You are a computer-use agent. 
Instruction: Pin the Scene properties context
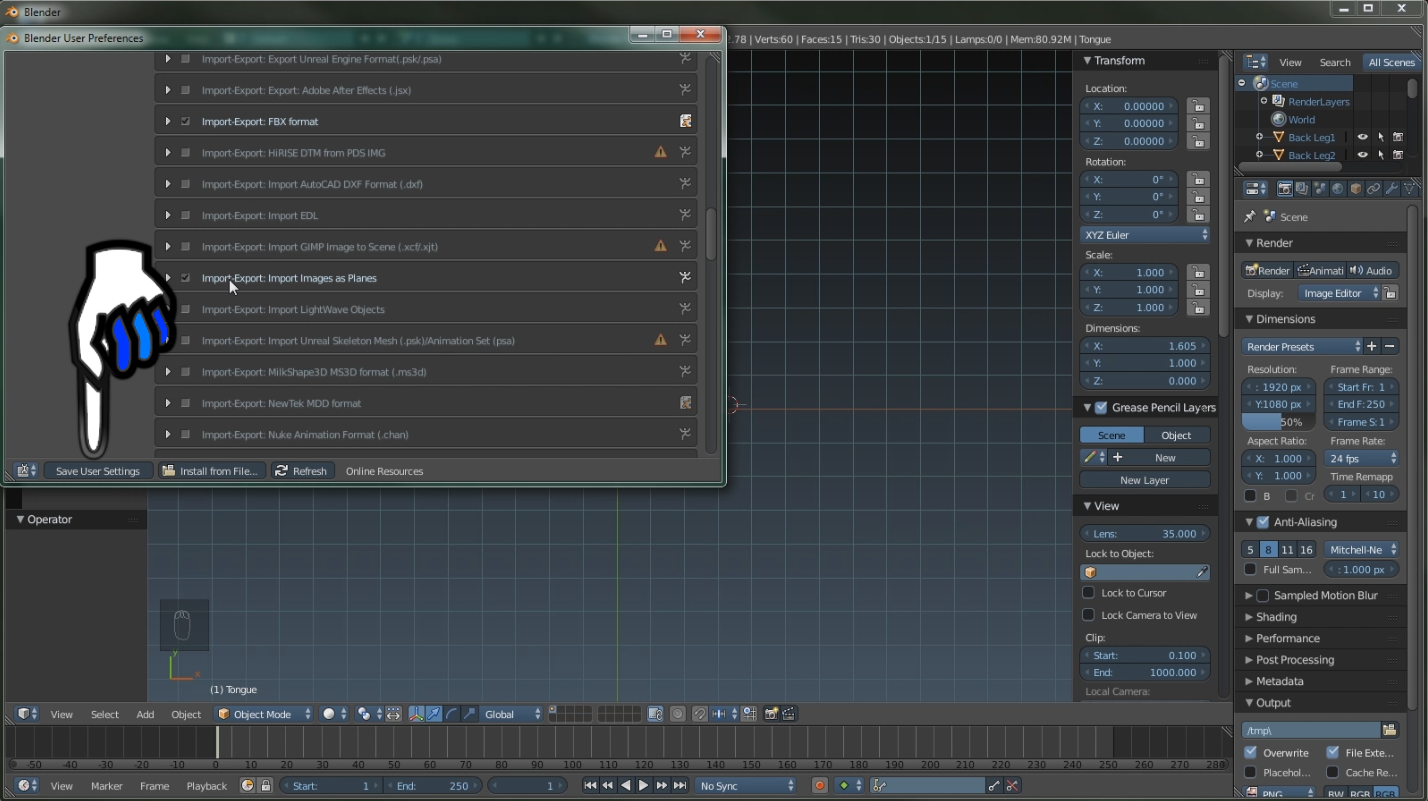click(1249, 217)
